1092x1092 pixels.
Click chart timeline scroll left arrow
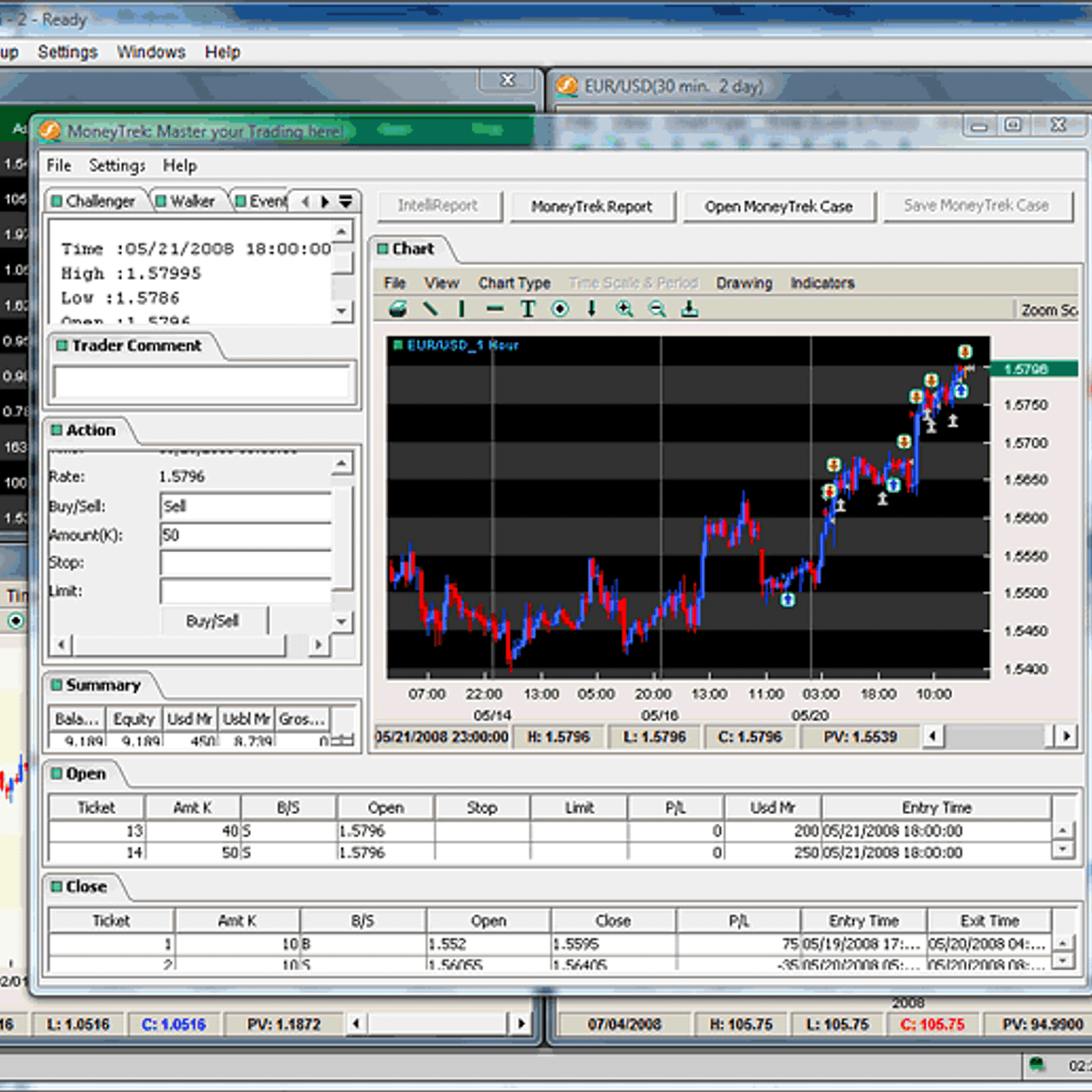pyautogui.click(x=933, y=736)
